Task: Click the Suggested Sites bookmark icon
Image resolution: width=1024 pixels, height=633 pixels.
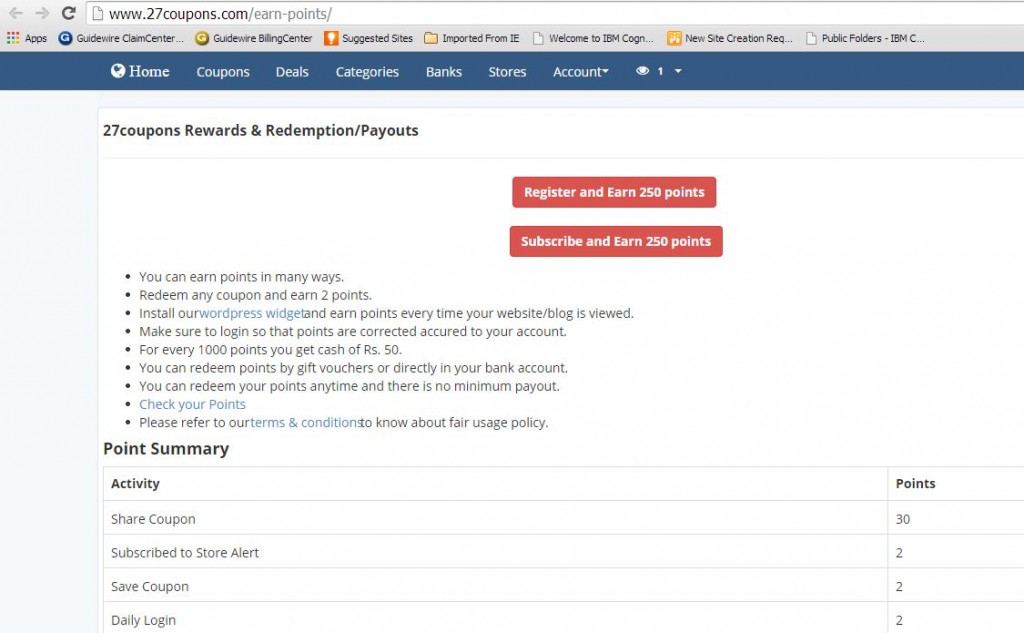Action: point(331,38)
